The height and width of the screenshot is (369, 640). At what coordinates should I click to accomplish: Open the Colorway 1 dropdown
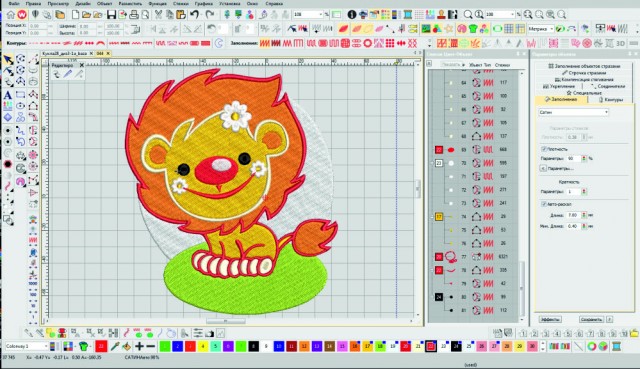click(27, 346)
